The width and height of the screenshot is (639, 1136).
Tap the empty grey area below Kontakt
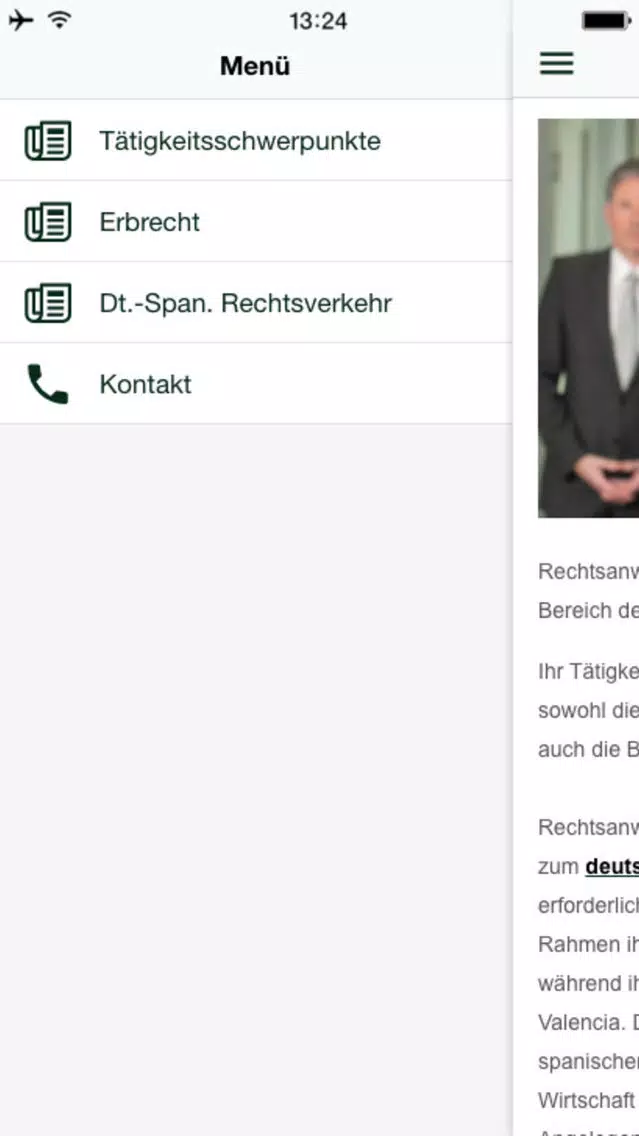click(x=256, y=780)
